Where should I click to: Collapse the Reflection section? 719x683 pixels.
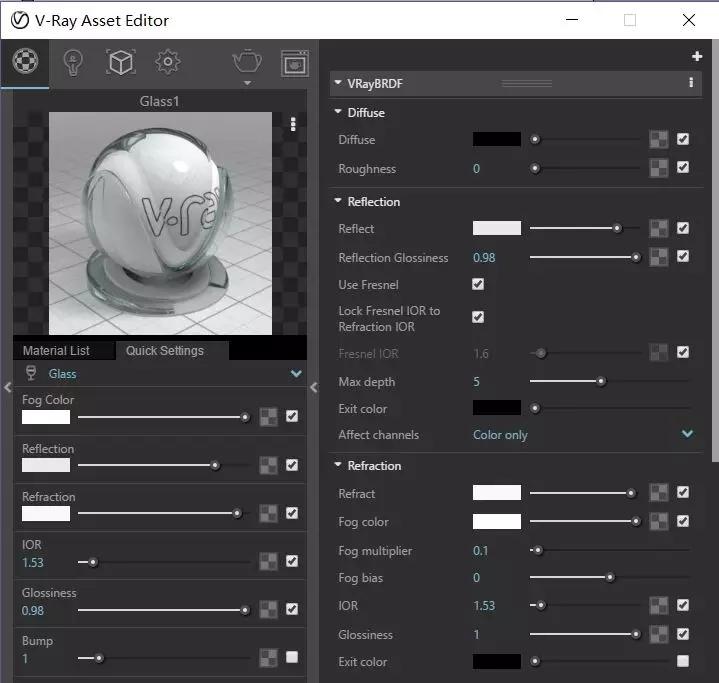[x=338, y=200]
